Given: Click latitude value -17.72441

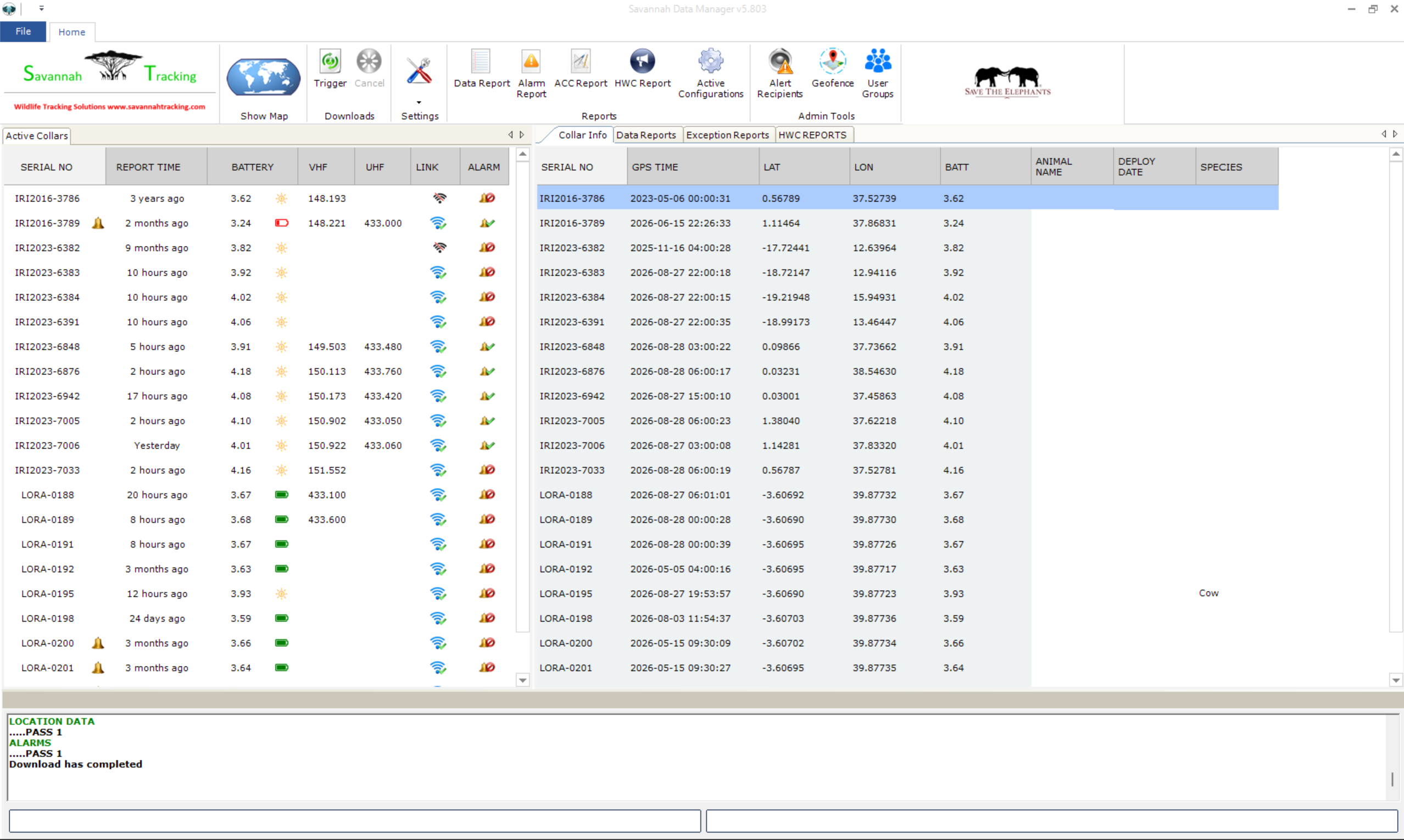Looking at the screenshot, I should tap(785, 248).
